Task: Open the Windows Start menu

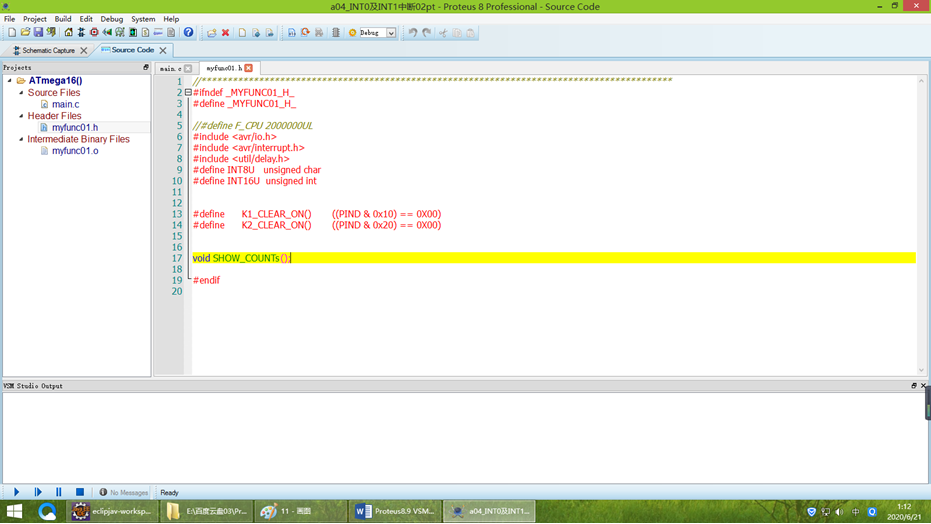Action: (x=14, y=511)
